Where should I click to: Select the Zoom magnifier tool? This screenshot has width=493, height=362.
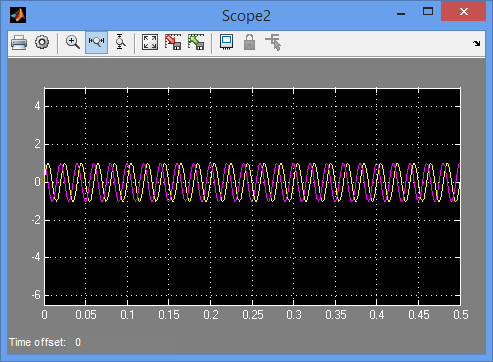pos(72,43)
